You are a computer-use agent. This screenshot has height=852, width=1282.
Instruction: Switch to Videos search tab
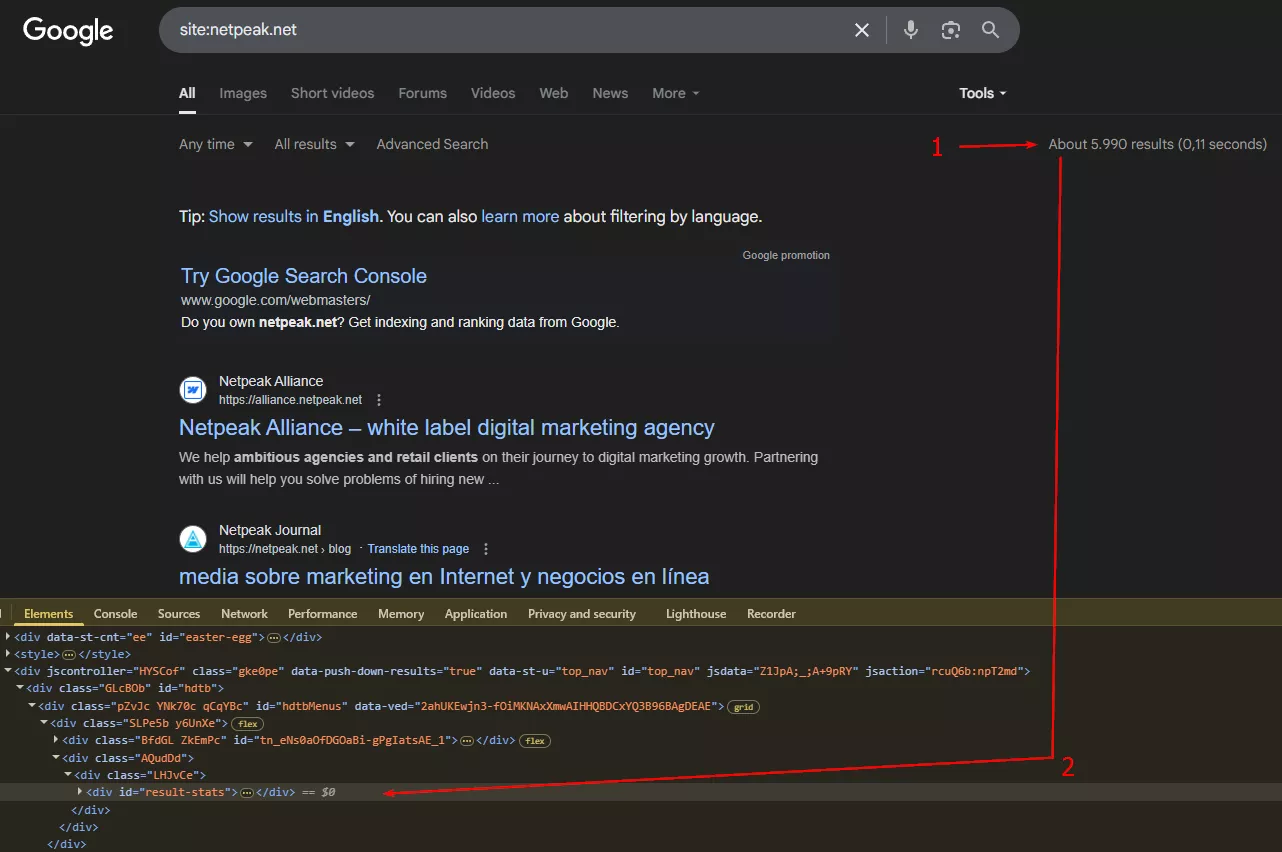[x=493, y=93]
